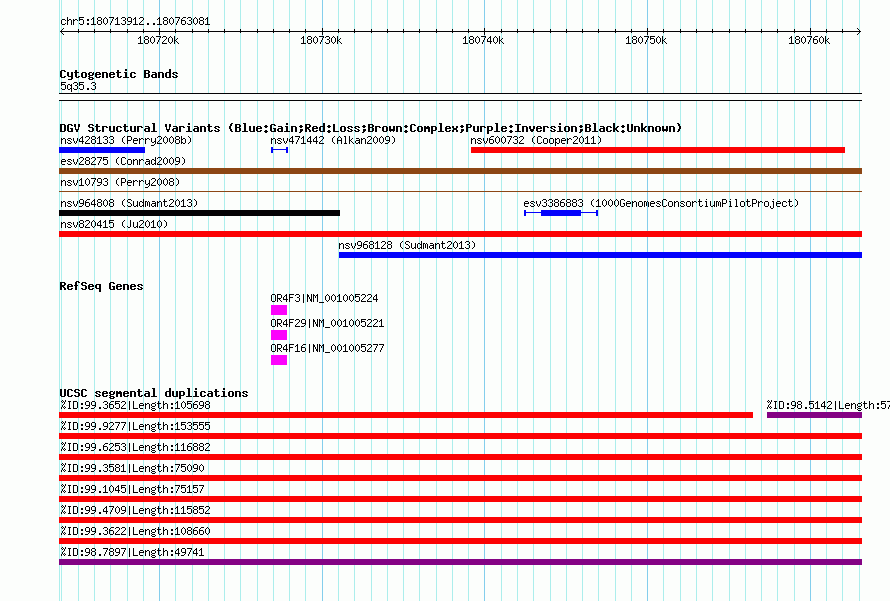
Task: Click the RefSeq Genes track title
Action: [101, 286]
